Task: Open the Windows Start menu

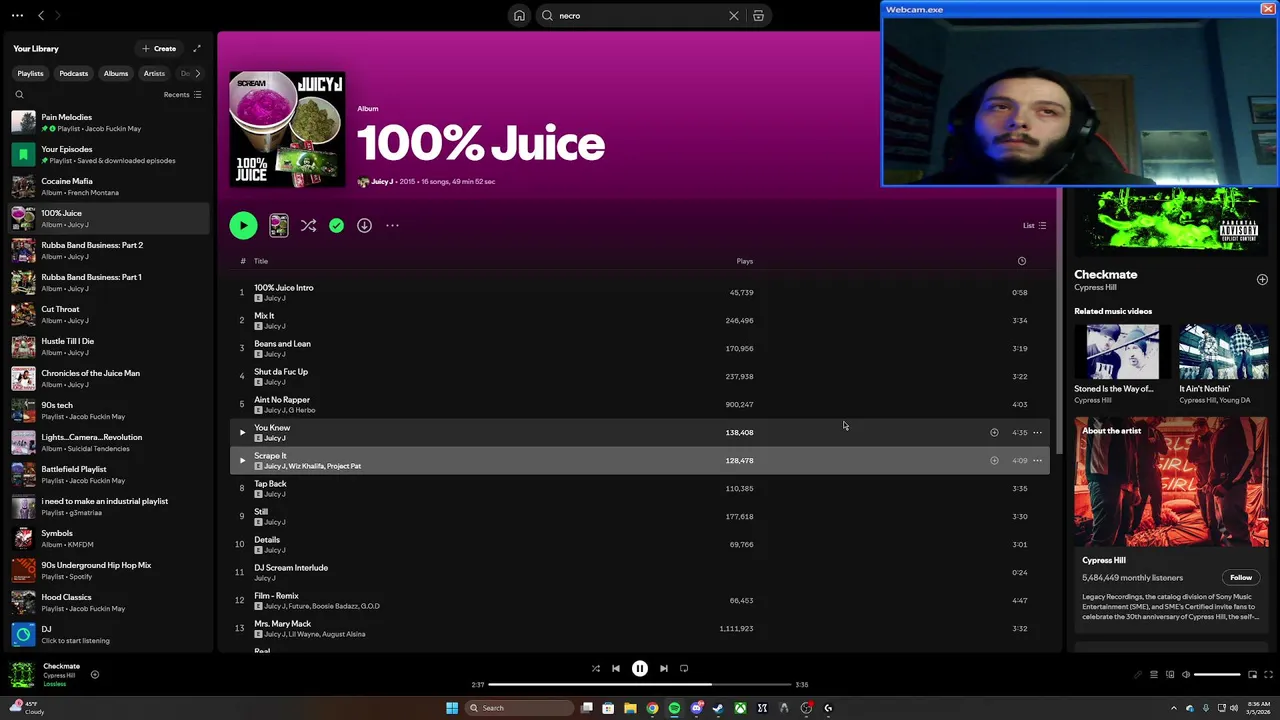Action: (x=452, y=708)
